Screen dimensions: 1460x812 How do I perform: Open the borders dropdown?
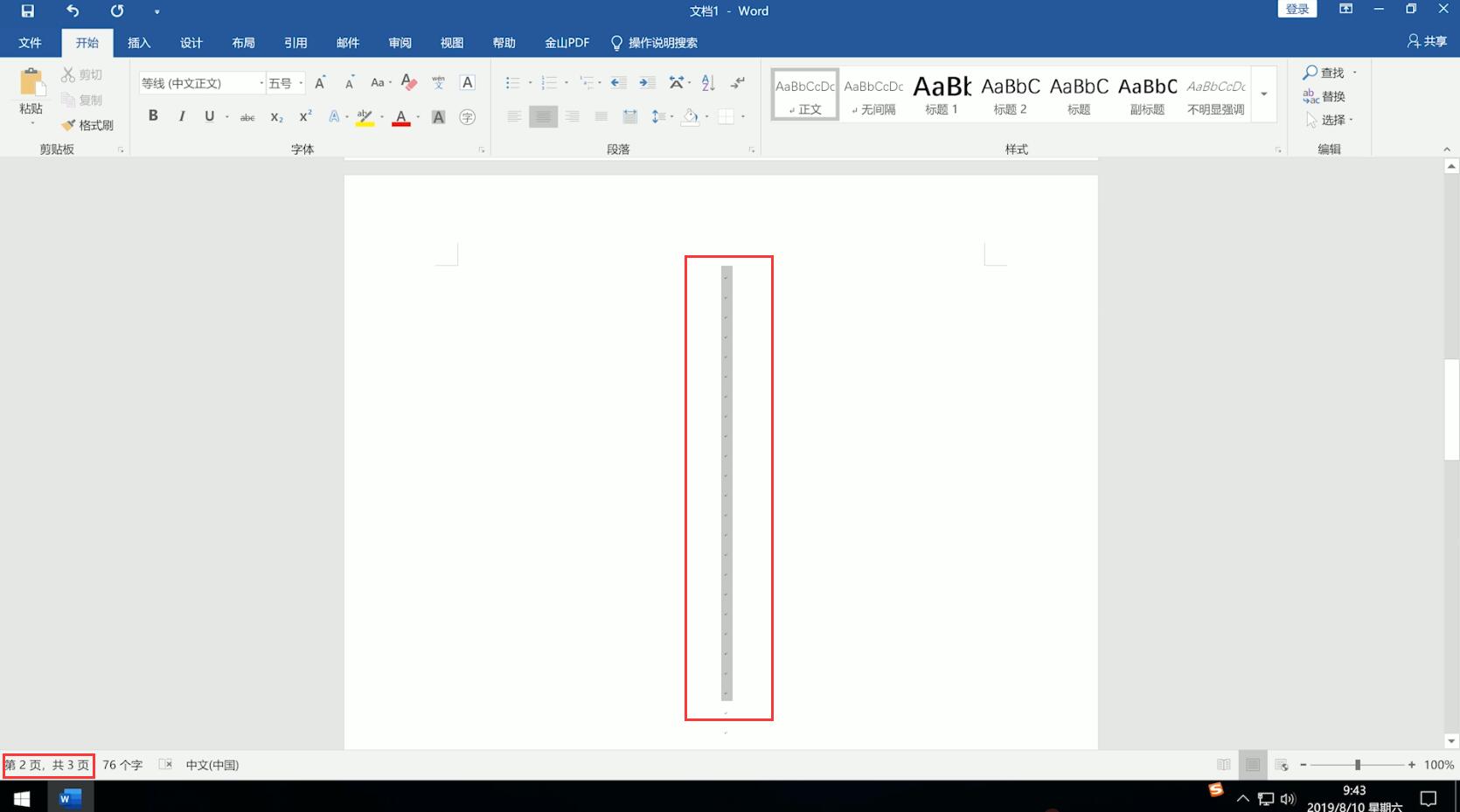coord(742,116)
